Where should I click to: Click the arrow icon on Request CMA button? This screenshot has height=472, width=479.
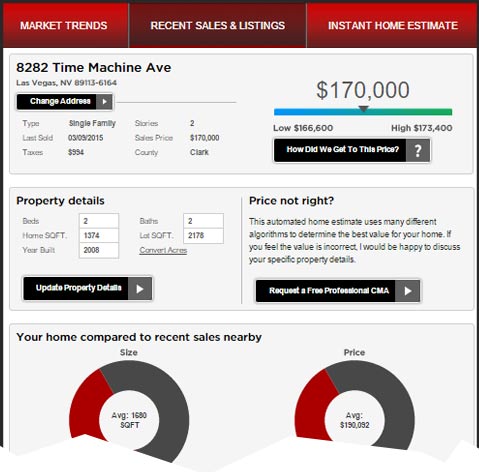407,291
